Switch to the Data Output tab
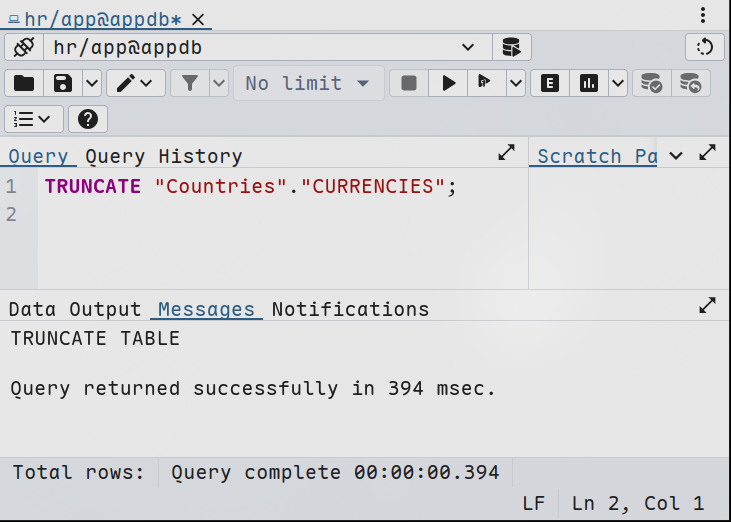 (76, 309)
